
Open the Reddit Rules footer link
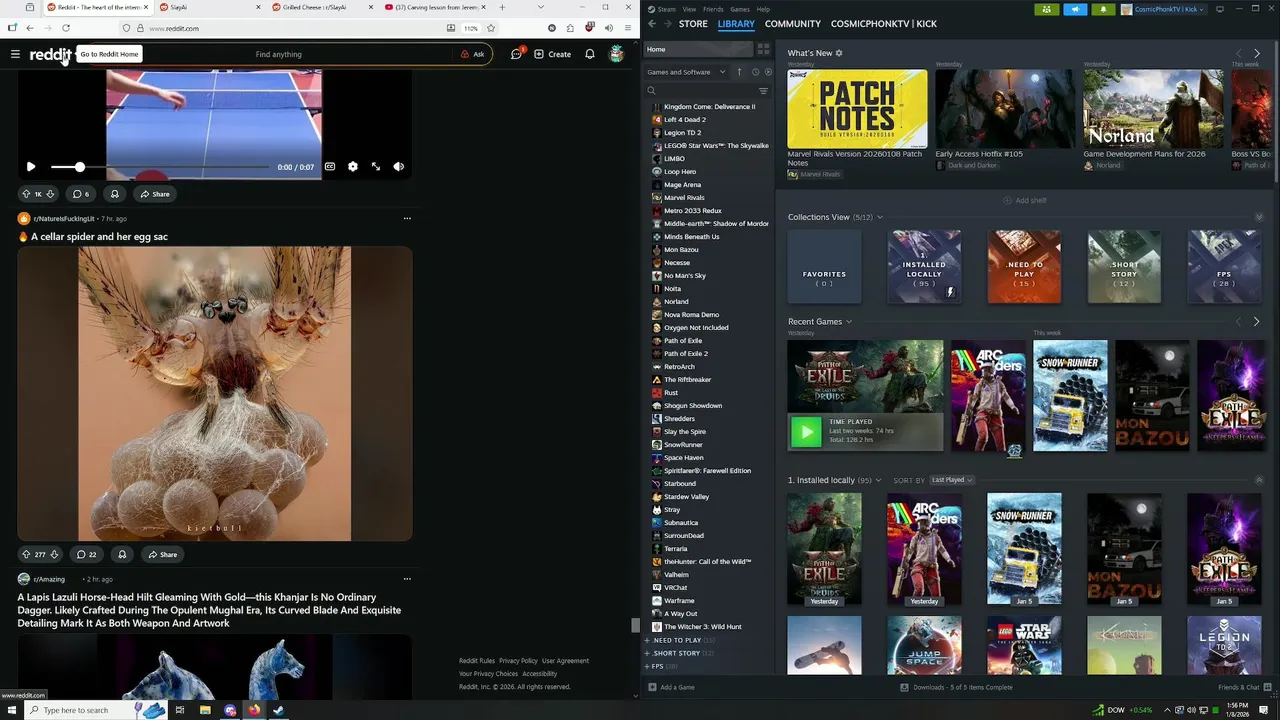point(477,661)
